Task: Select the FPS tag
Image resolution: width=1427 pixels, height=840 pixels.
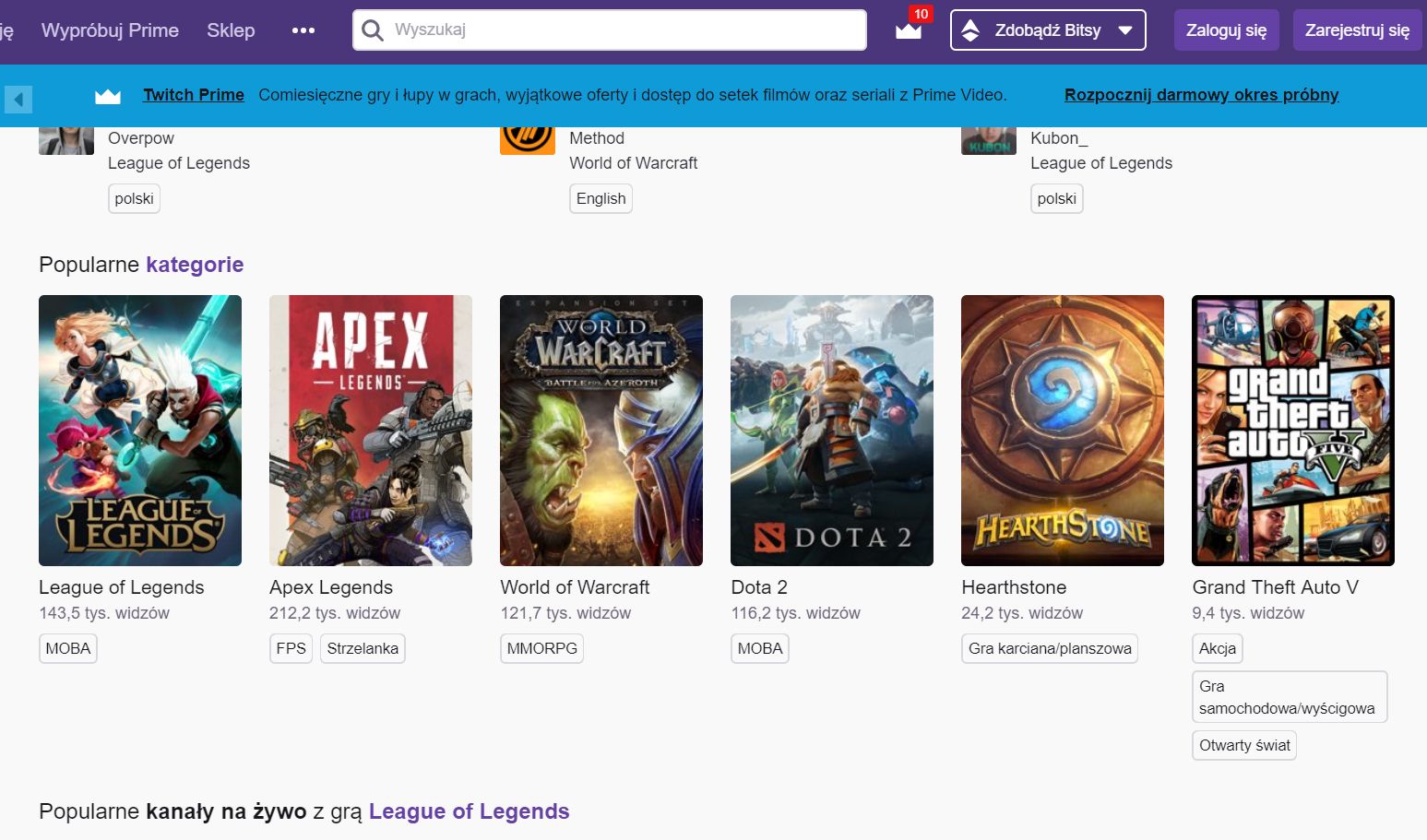Action: pyautogui.click(x=291, y=648)
